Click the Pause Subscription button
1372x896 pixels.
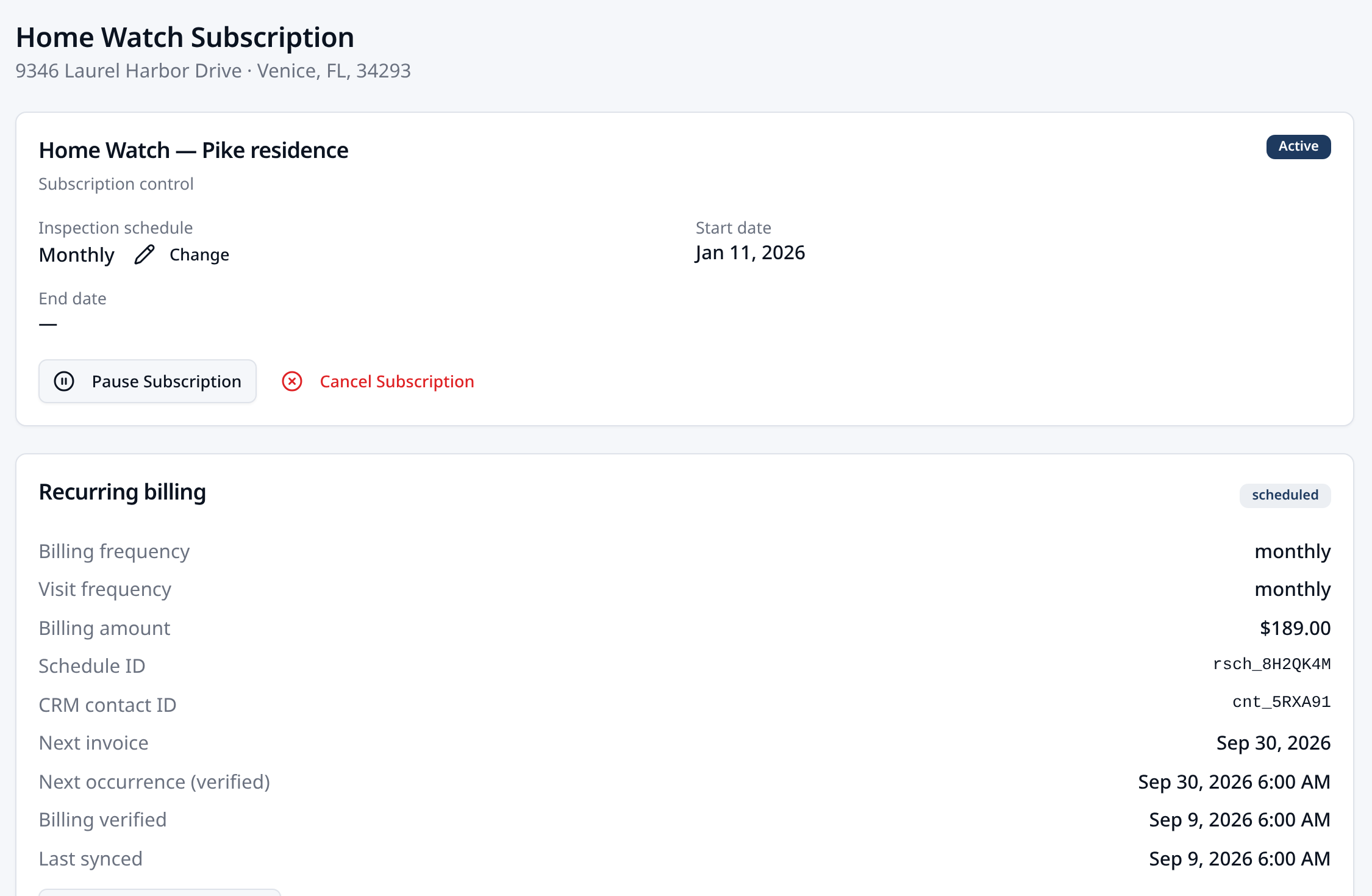(148, 381)
